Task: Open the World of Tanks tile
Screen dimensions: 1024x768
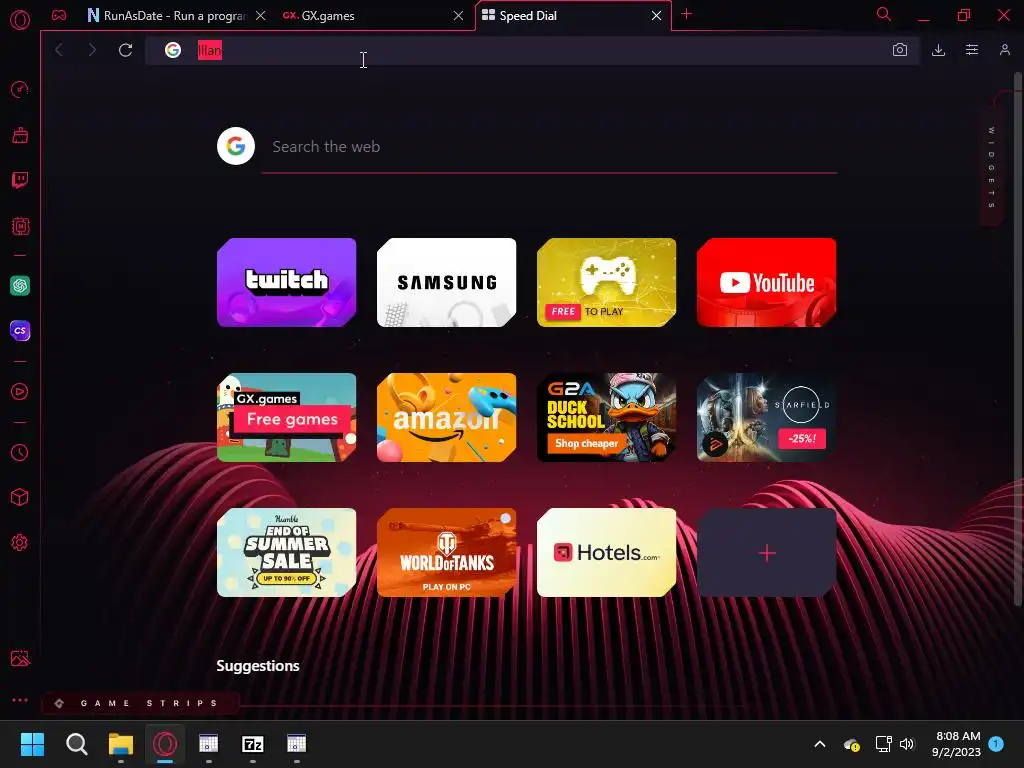Action: coord(447,552)
